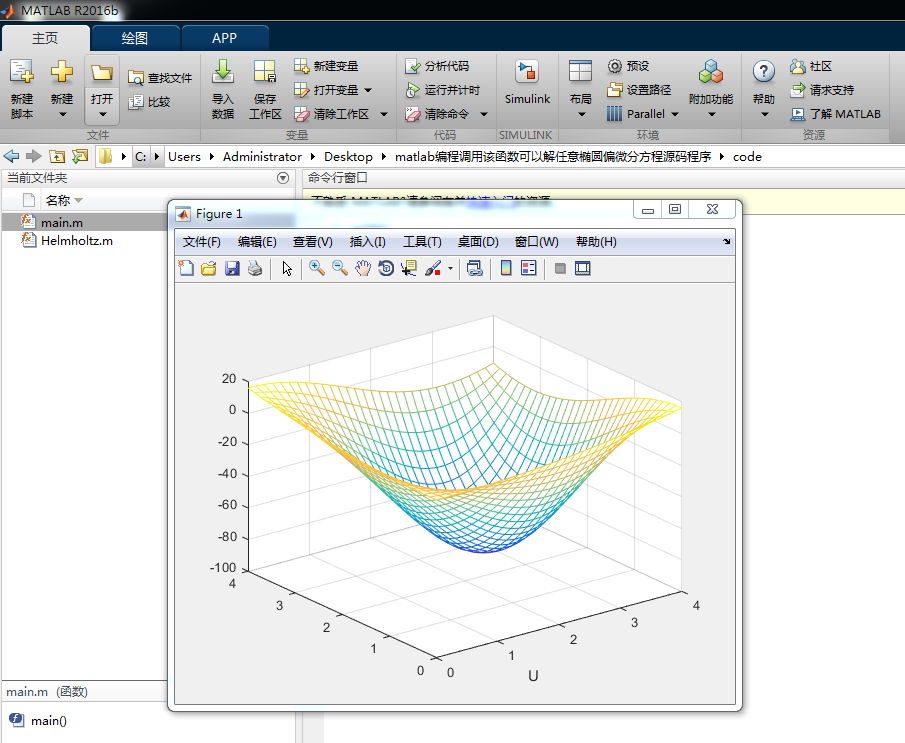Click 运行并计时 run and time
This screenshot has height=743, width=905.
[x=443, y=90]
